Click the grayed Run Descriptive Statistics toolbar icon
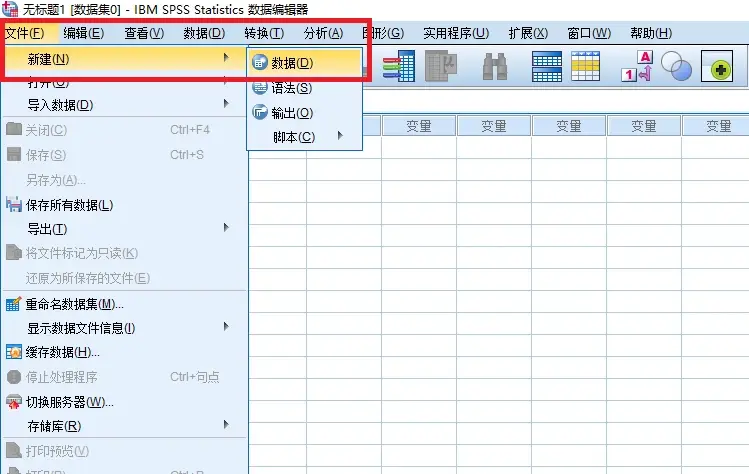 pyautogui.click(x=440, y=66)
